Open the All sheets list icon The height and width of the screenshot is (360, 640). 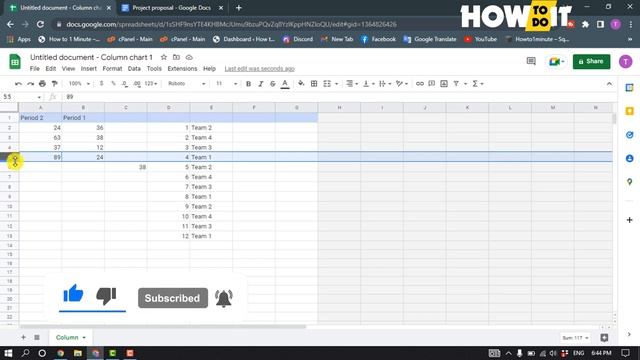pyautogui.click(x=37, y=337)
